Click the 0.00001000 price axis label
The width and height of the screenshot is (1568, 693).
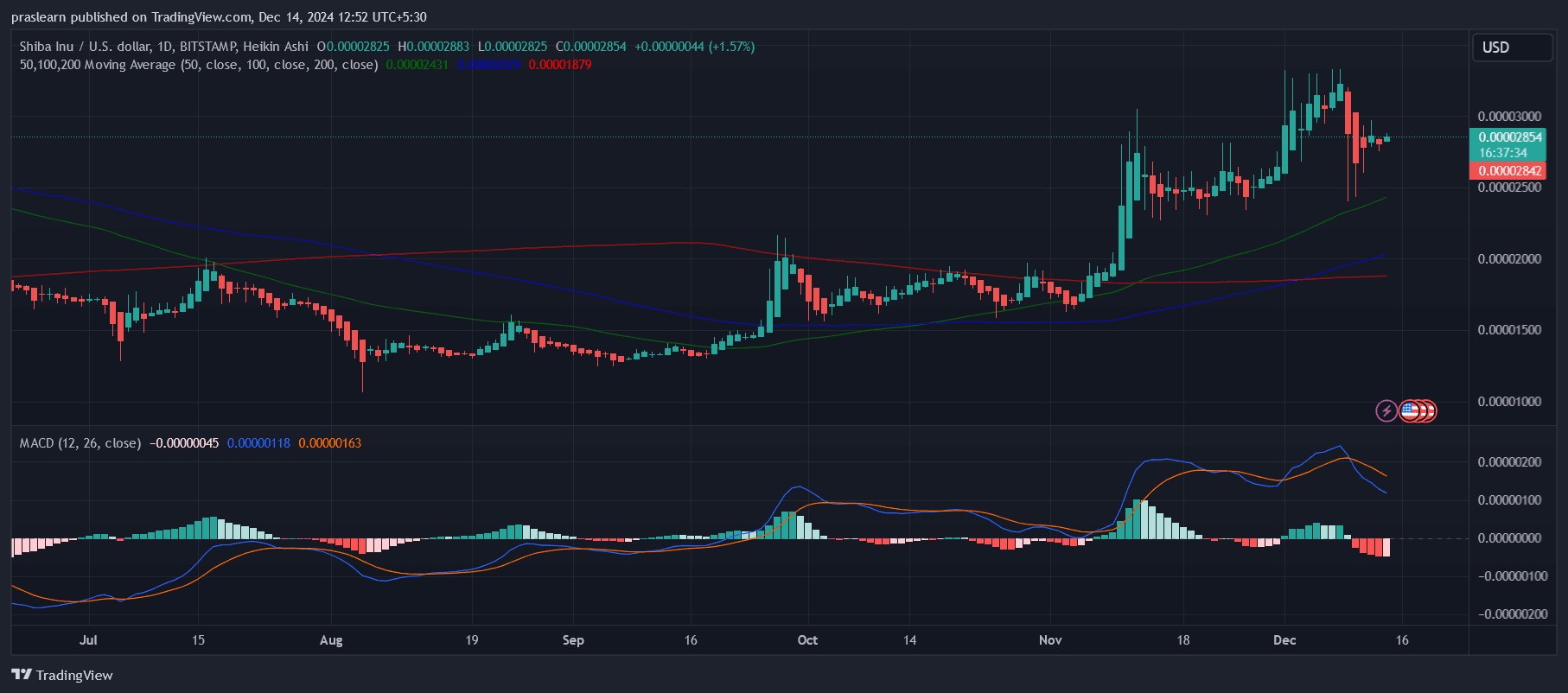click(x=1509, y=402)
